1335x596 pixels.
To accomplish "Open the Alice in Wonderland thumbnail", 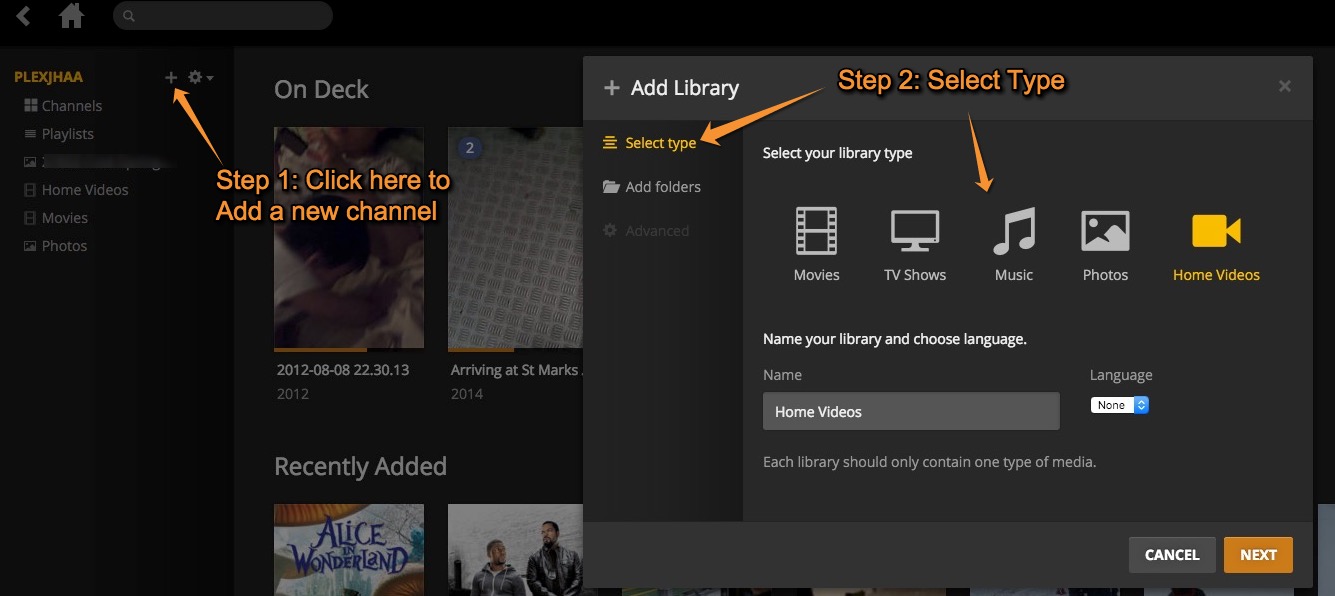I will 348,555.
